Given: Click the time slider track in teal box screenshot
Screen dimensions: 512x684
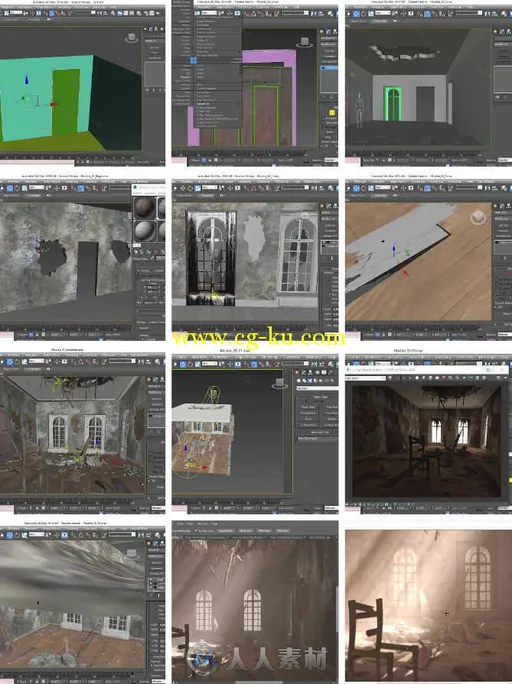Looking at the screenshot, I should (70, 158).
